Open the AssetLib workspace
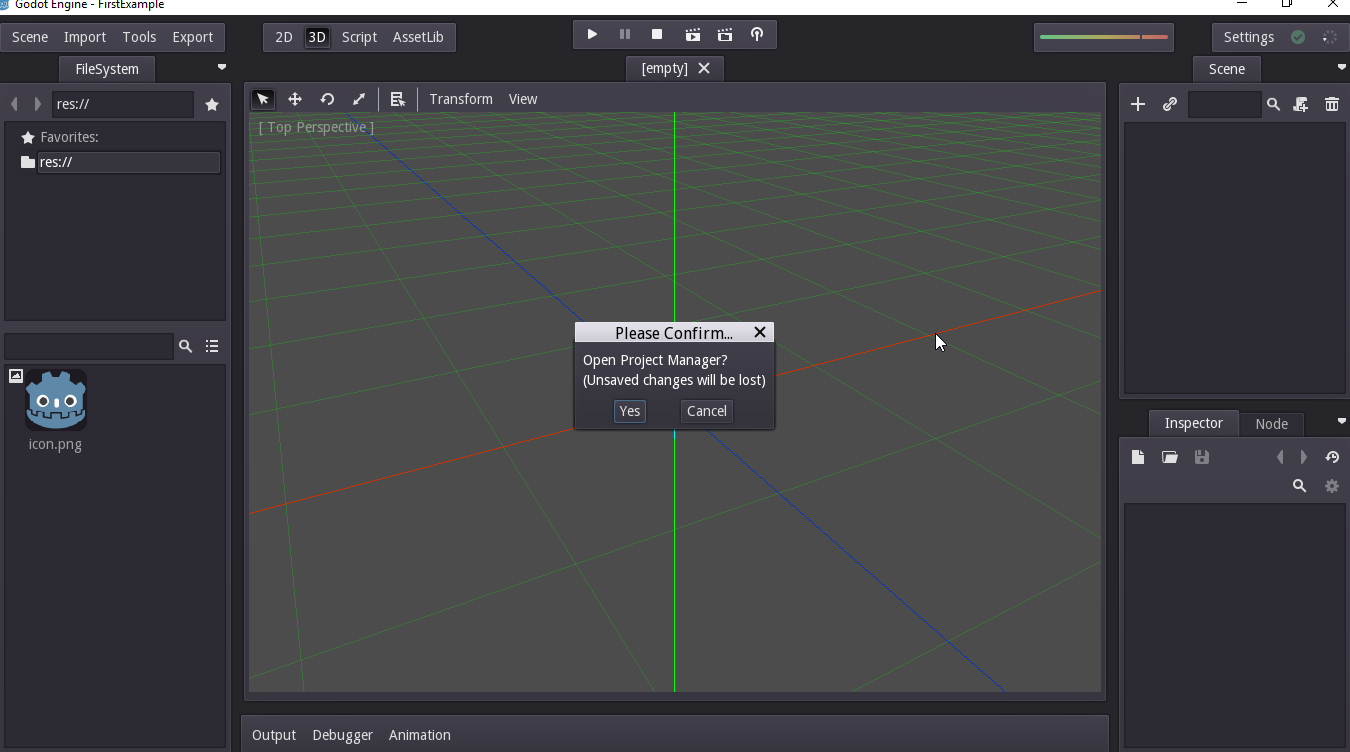1350x752 pixels. (418, 37)
